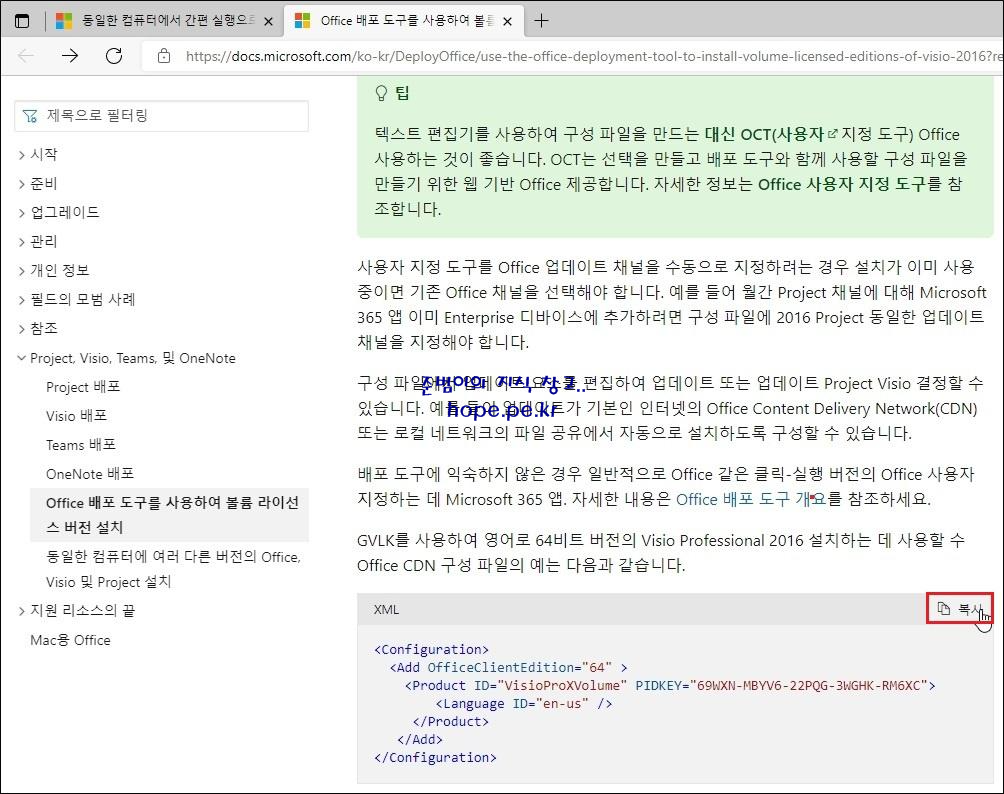Viewport: 1004px width, 794px height.
Task: Open Project 배포 in sidebar
Action: [x=83, y=387]
